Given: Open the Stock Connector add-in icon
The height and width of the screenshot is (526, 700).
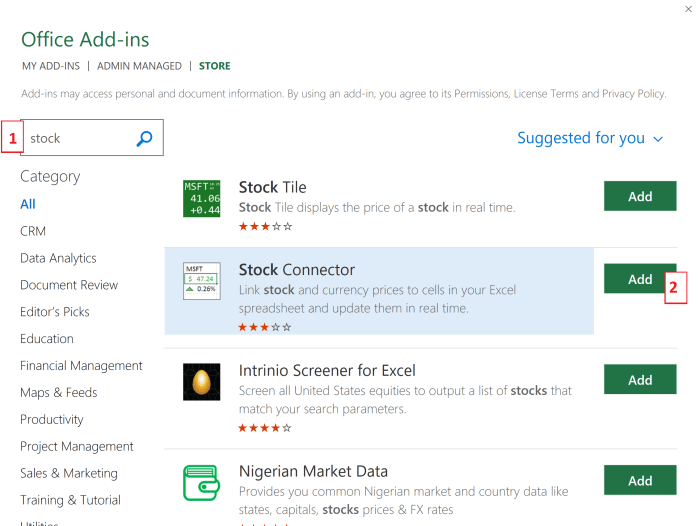Looking at the screenshot, I should [201, 281].
